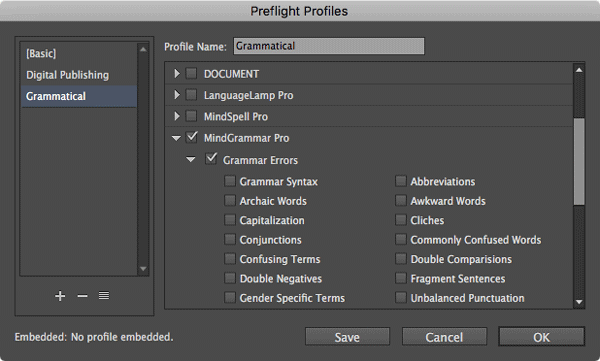Check the Archaic Words option

pyautogui.click(x=230, y=200)
